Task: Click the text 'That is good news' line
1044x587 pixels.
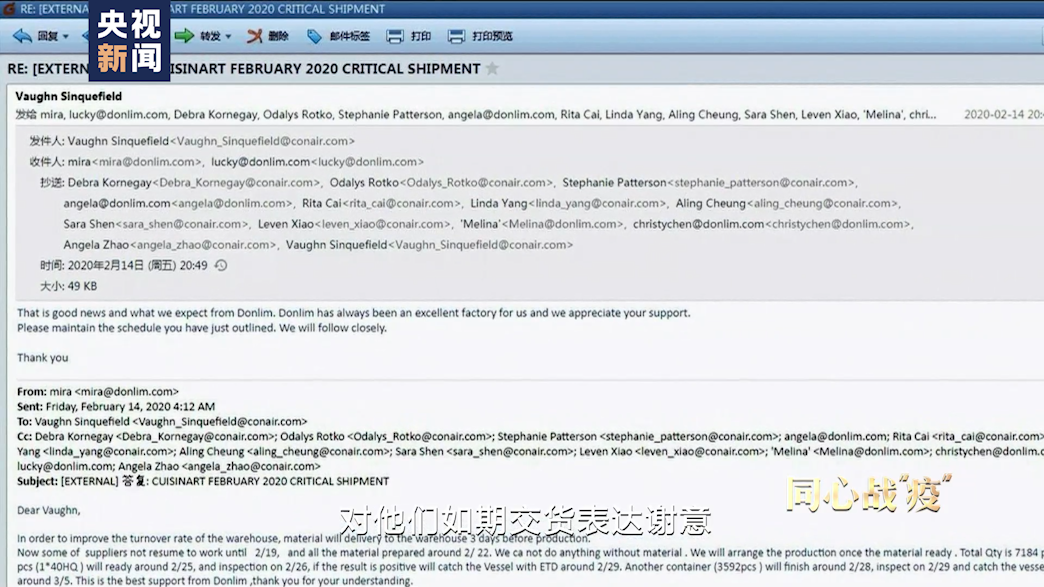Action: tap(354, 313)
